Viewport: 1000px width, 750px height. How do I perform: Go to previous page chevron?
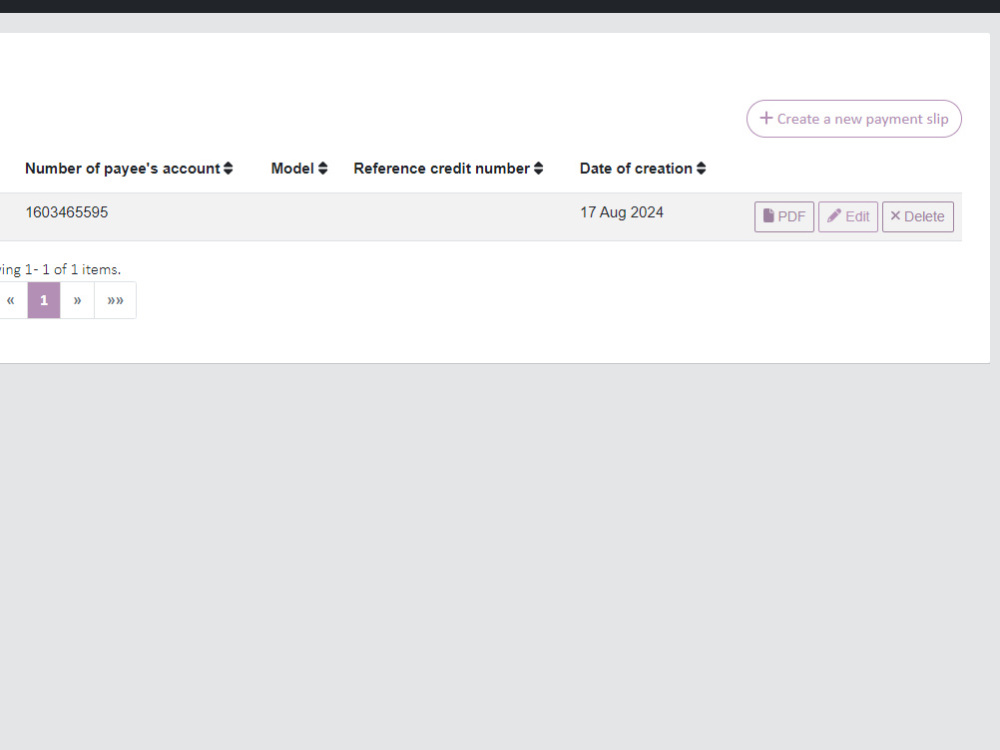(11, 300)
